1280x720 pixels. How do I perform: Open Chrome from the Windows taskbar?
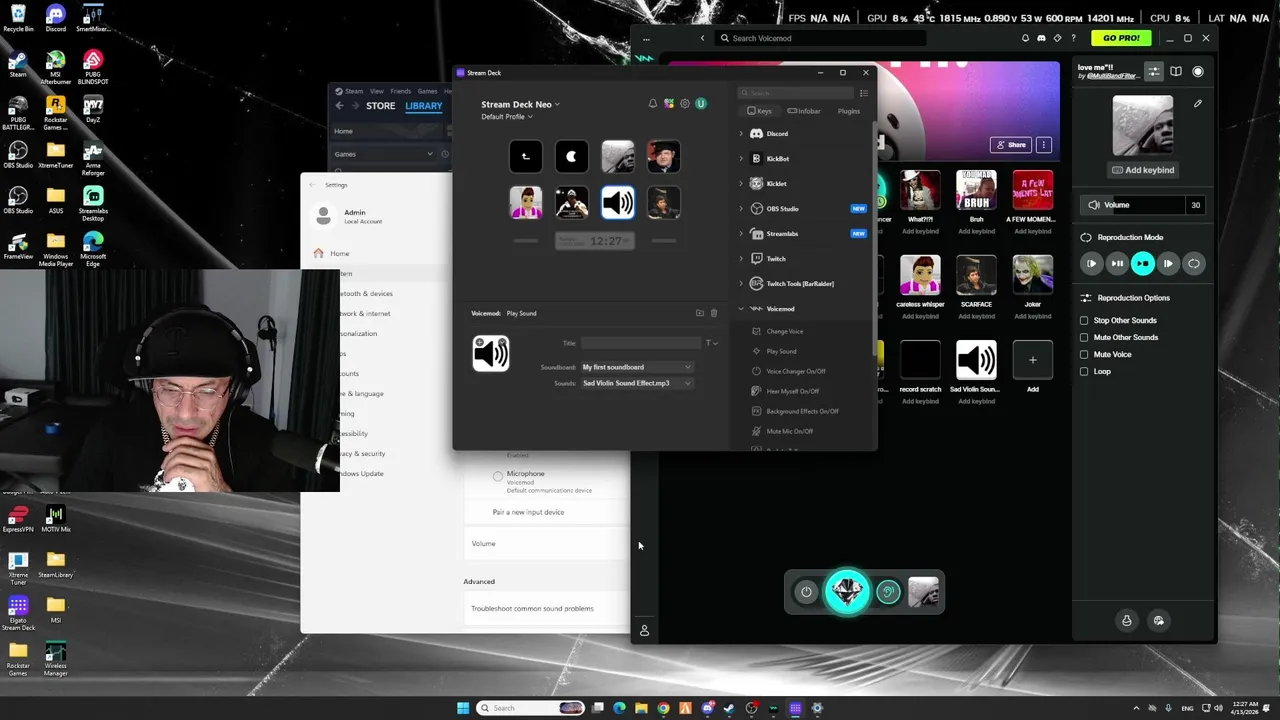tap(663, 708)
